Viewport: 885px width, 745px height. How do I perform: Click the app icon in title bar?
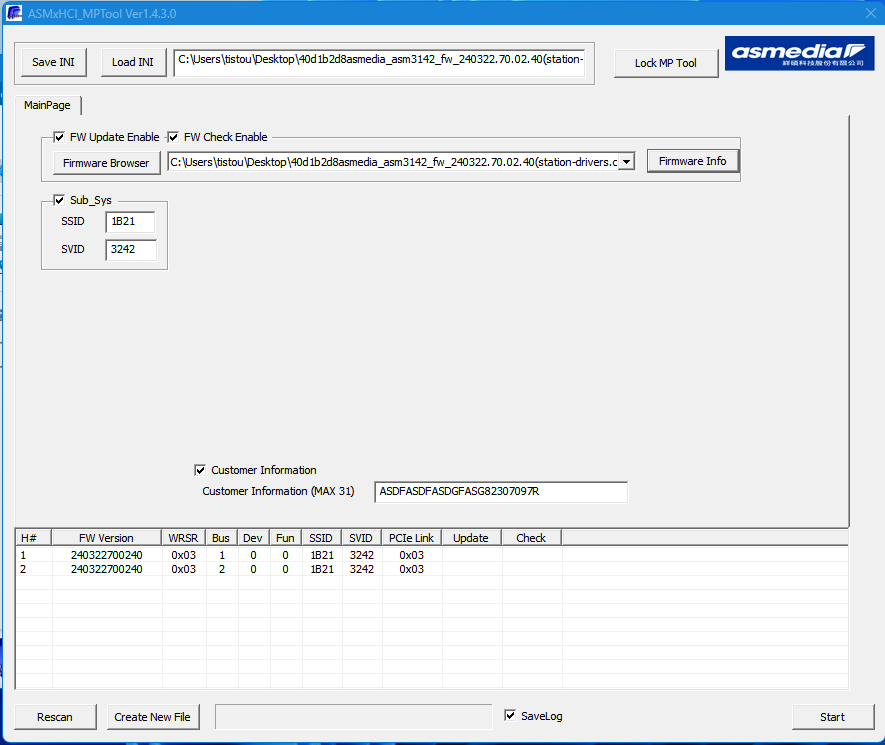[x=14, y=12]
